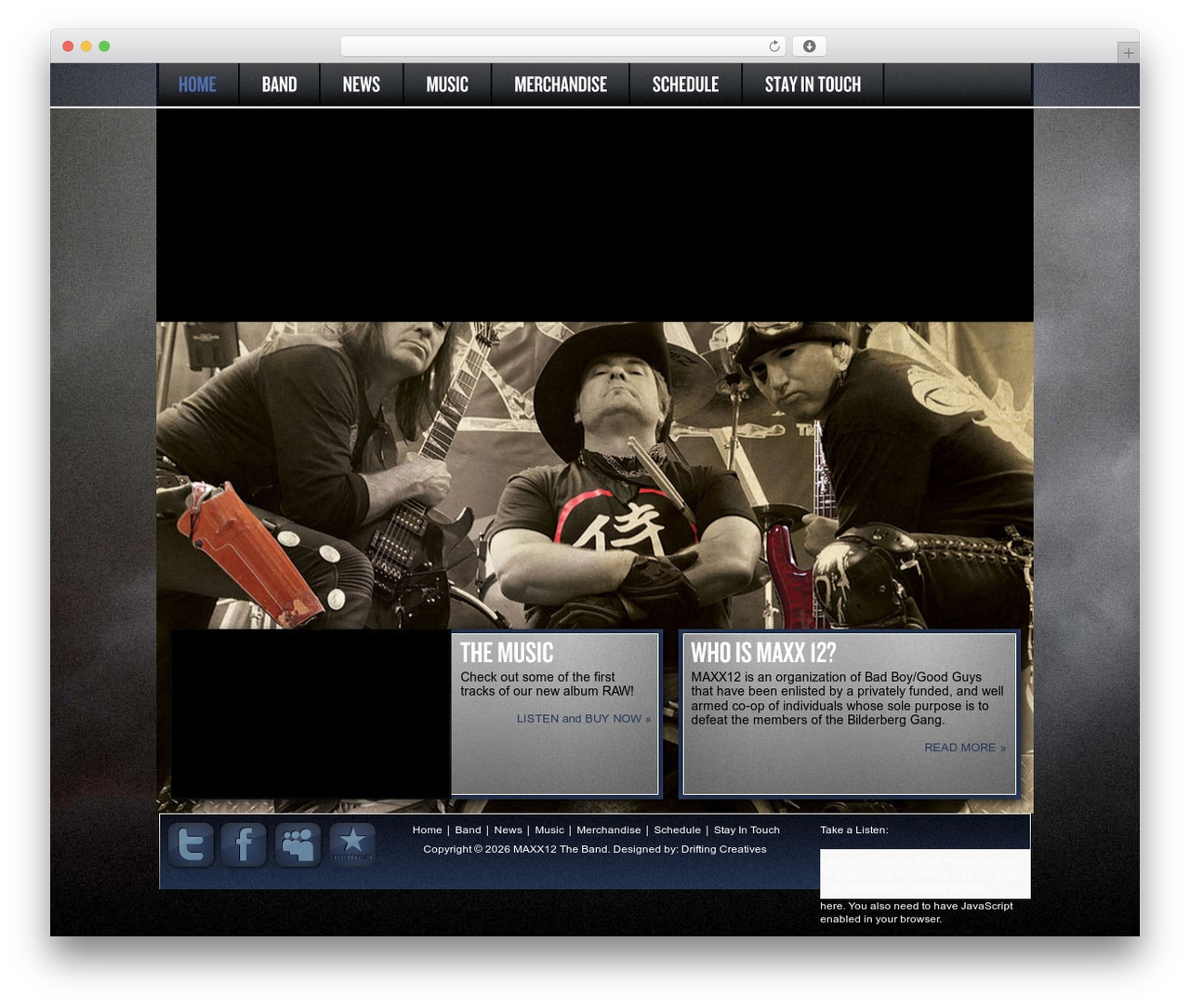
Task: Open the NEWS nav tab
Action: (362, 85)
